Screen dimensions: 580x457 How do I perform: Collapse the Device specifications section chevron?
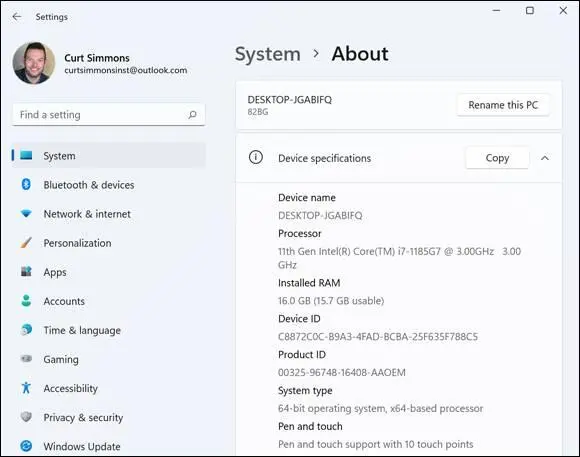pyautogui.click(x=545, y=158)
